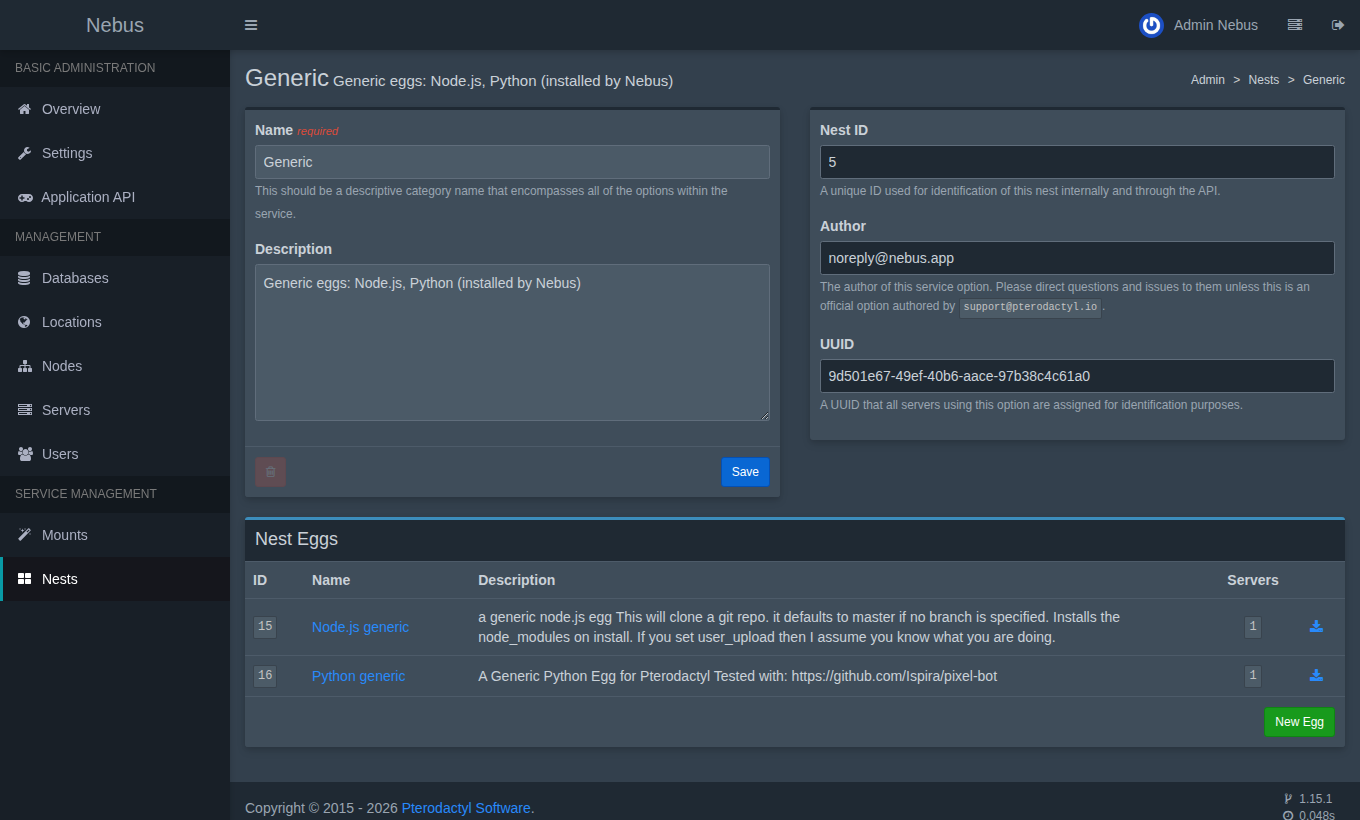Create a New Egg
This screenshot has width=1360, height=820.
(x=1299, y=722)
